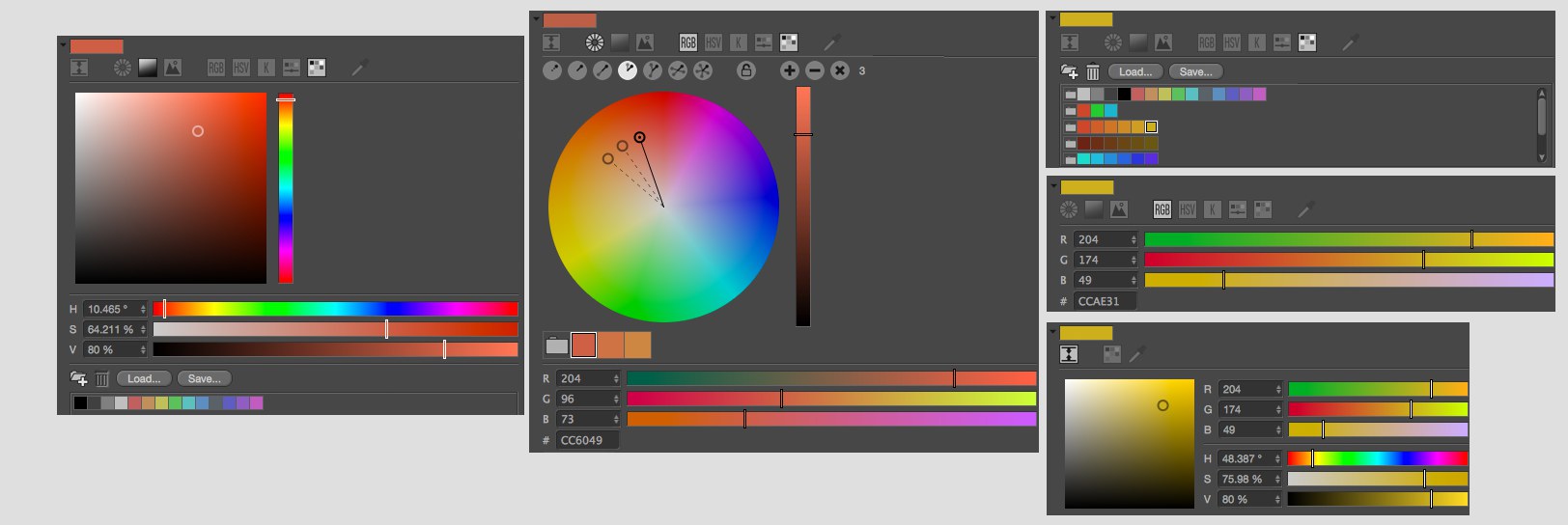Collapse left panel using triangle by red chip
This screenshot has width=1568, height=525.
click(63, 46)
